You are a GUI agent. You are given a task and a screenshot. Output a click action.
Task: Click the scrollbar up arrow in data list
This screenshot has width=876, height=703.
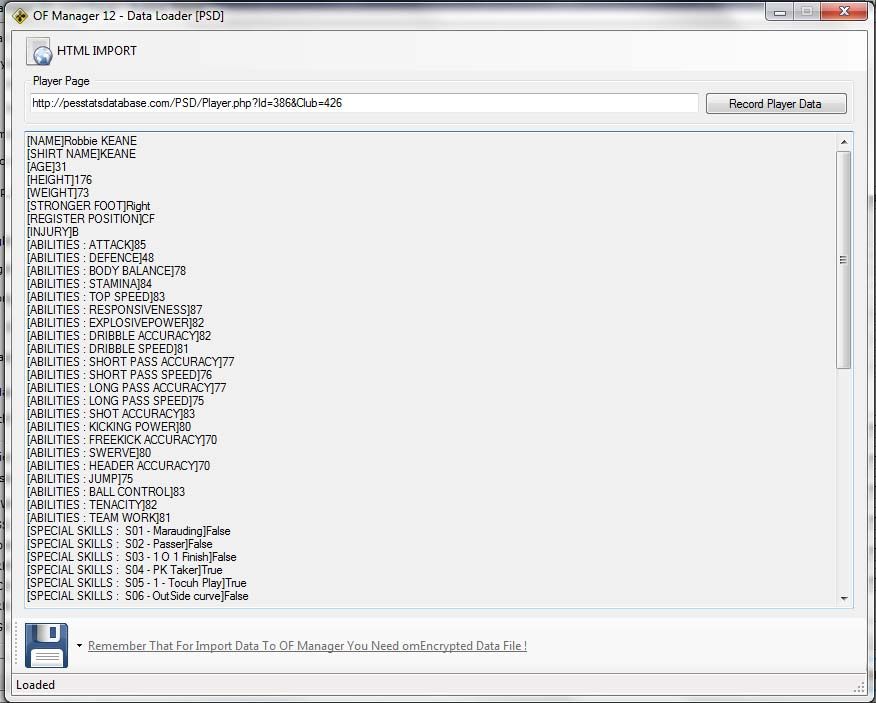tap(844, 142)
